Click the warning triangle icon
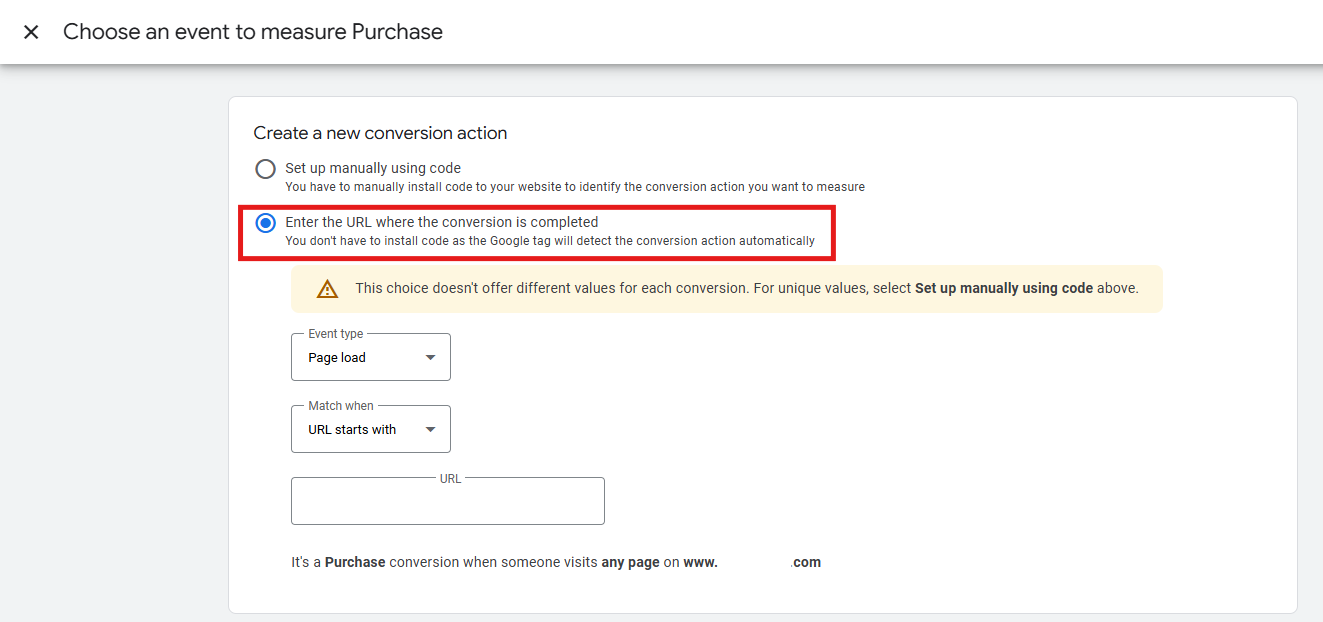Image resolution: width=1323 pixels, height=622 pixels. coord(327,289)
